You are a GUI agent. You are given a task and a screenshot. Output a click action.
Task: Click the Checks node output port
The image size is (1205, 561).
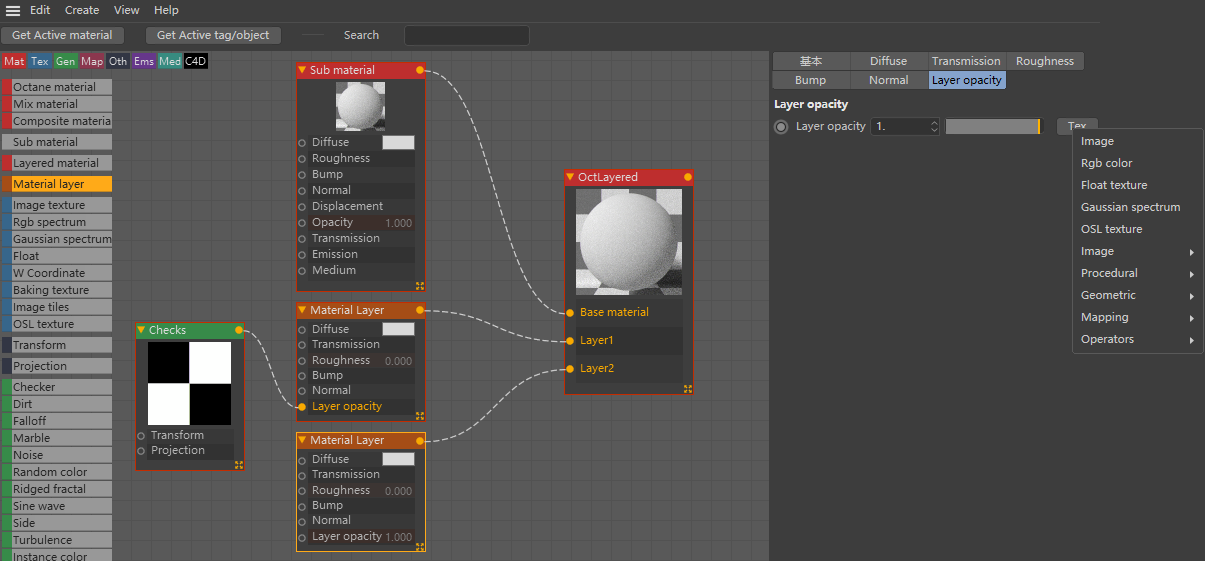pyautogui.click(x=238, y=330)
